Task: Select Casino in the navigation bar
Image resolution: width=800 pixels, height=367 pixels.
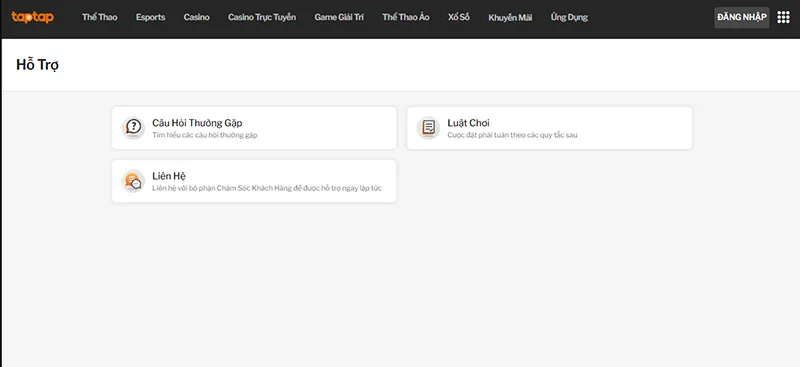Action: 196,17
